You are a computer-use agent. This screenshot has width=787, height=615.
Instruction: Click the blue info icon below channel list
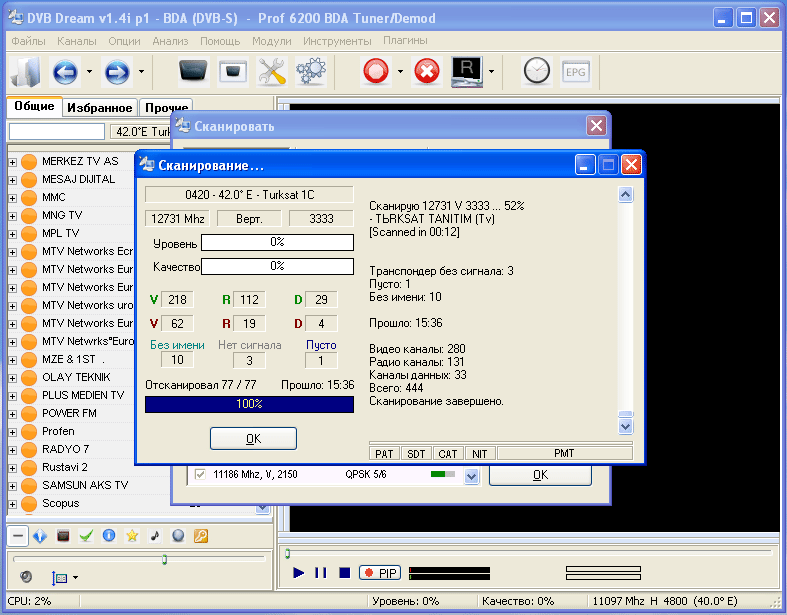[x=109, y=536]
